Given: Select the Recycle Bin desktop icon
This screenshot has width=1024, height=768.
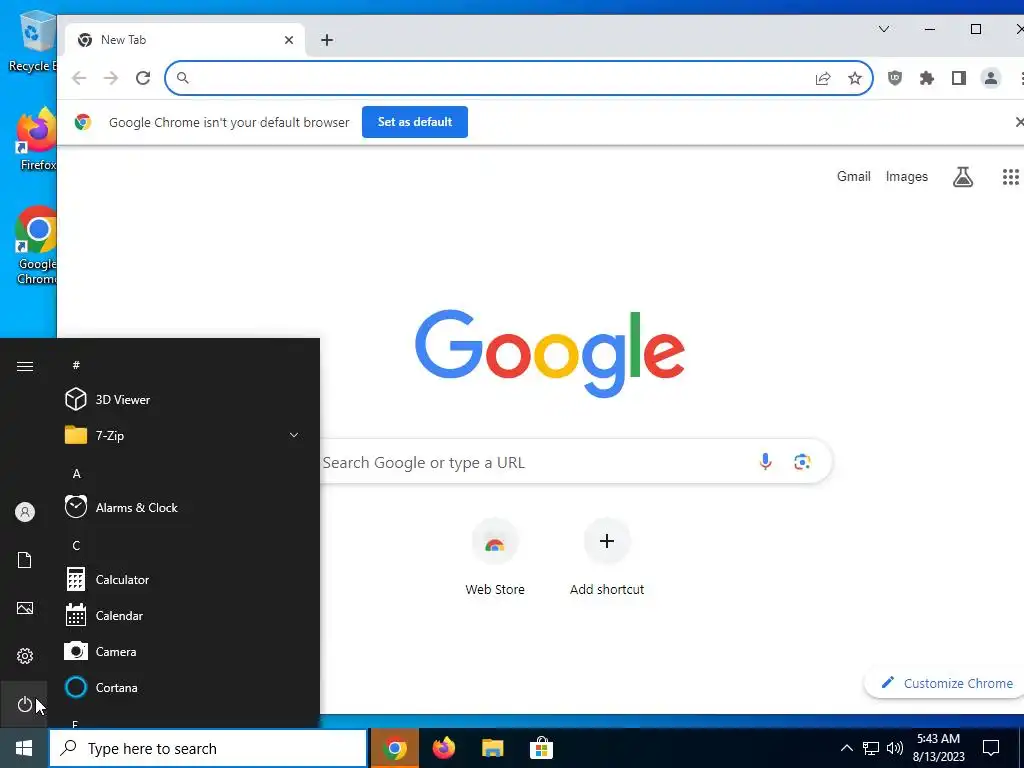Looking at the screenshot, I should 33,40.
